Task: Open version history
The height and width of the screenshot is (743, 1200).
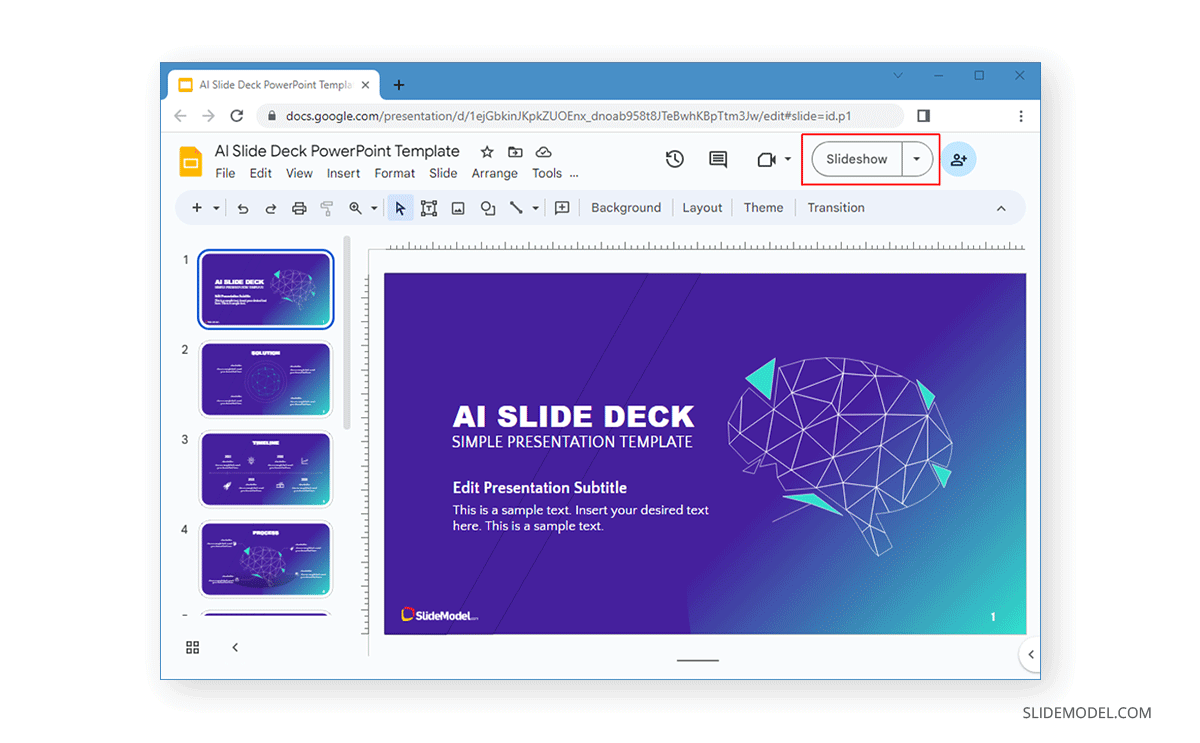Action: (674, 159)
